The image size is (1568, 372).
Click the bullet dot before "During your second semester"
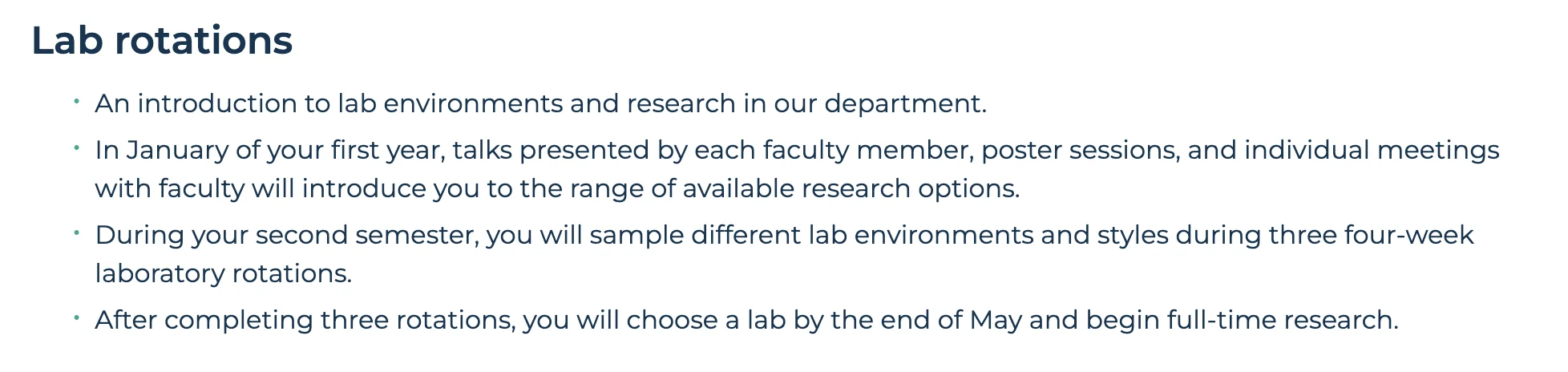click(76, 233)
